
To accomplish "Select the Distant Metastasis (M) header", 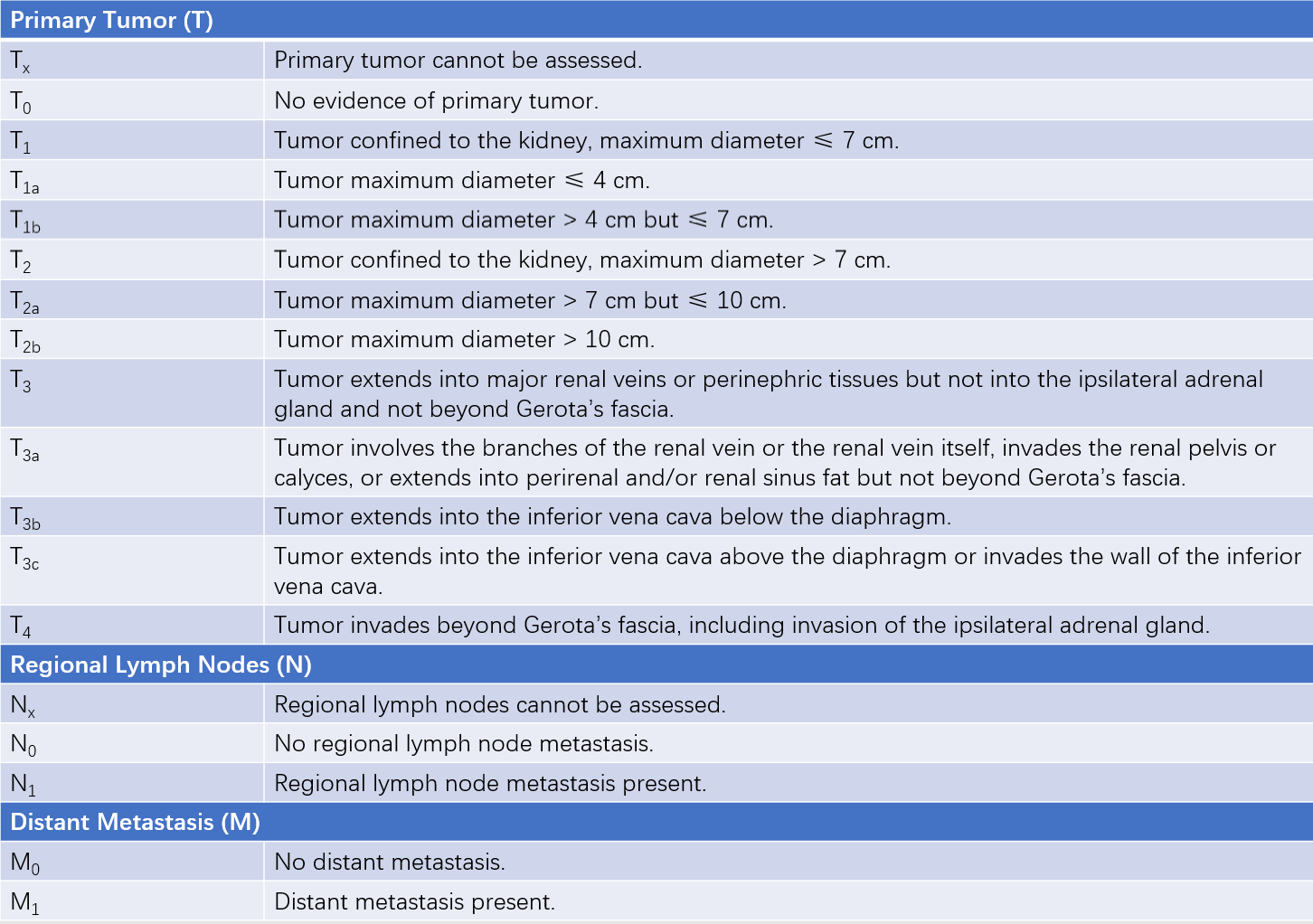I will click(656, 822).
